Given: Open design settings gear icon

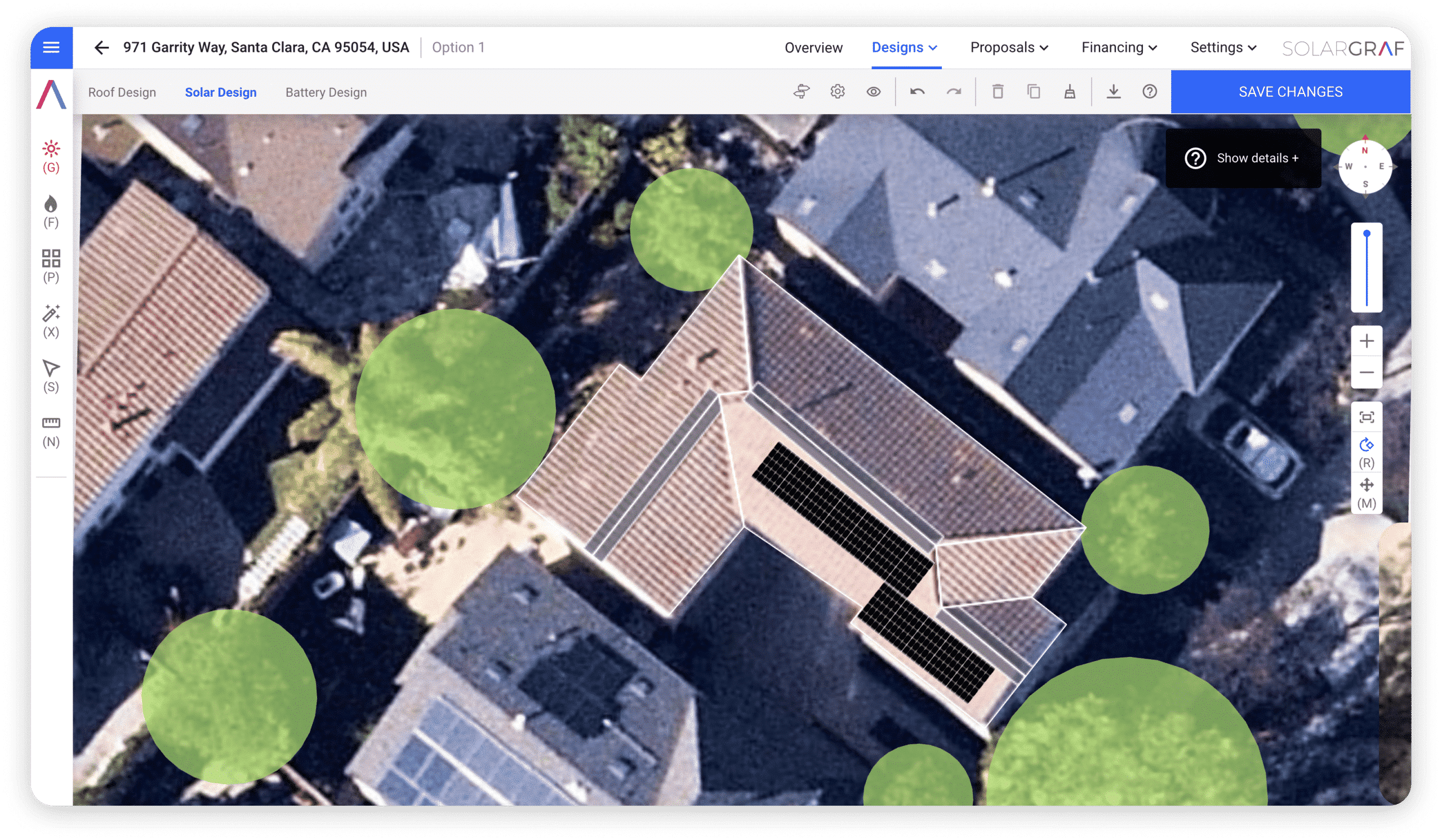Looking at the screenshot, I should point(838,92).
